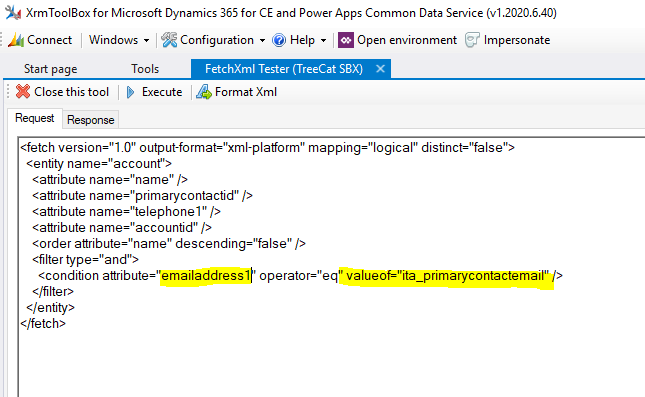Image resolution: width=645 pixels, height=397 pixels.
Task: Click the Execute play arrow icon
Action: (x=130, y=92)
